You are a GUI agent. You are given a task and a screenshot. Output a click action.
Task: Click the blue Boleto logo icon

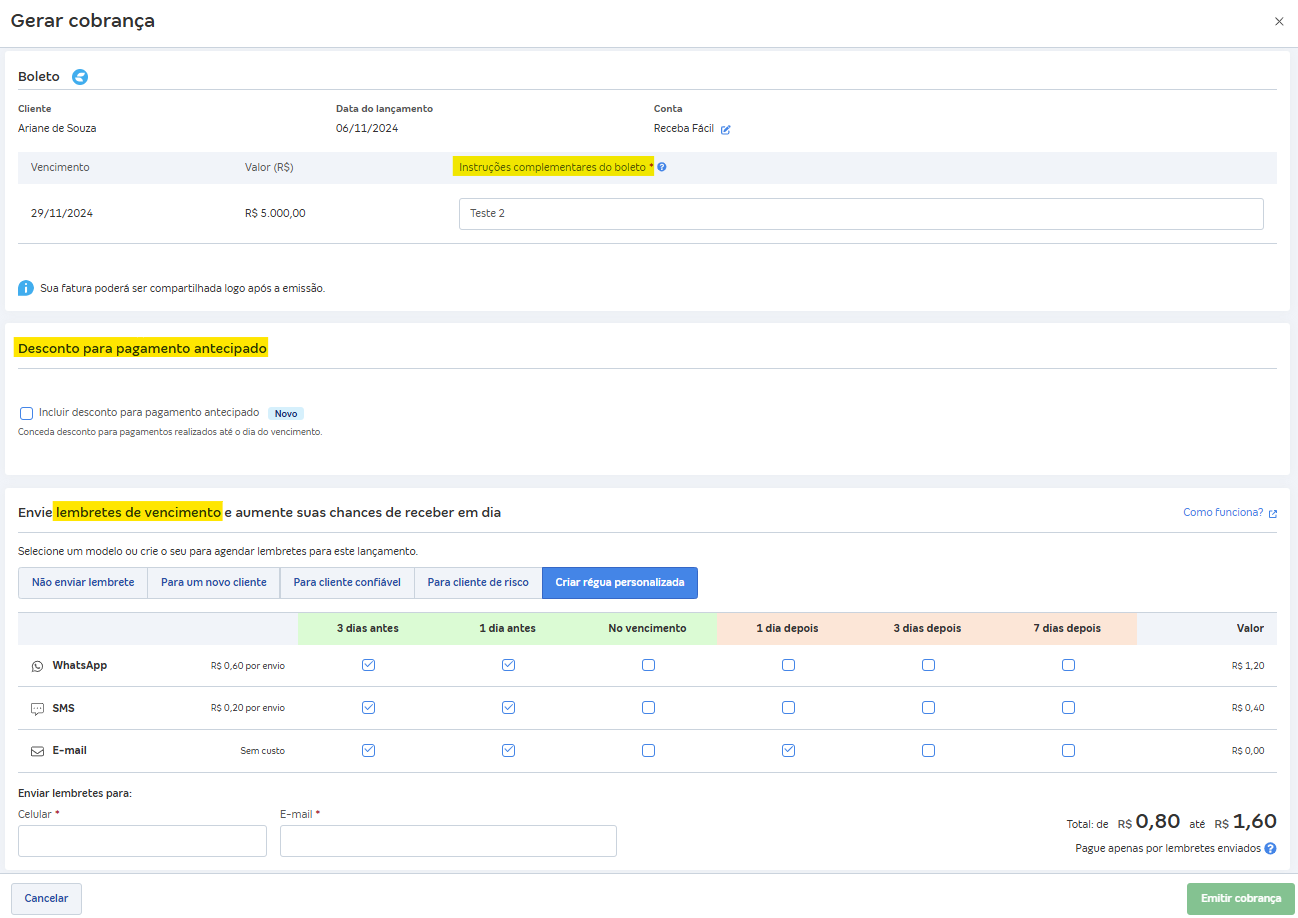point(80,77)
